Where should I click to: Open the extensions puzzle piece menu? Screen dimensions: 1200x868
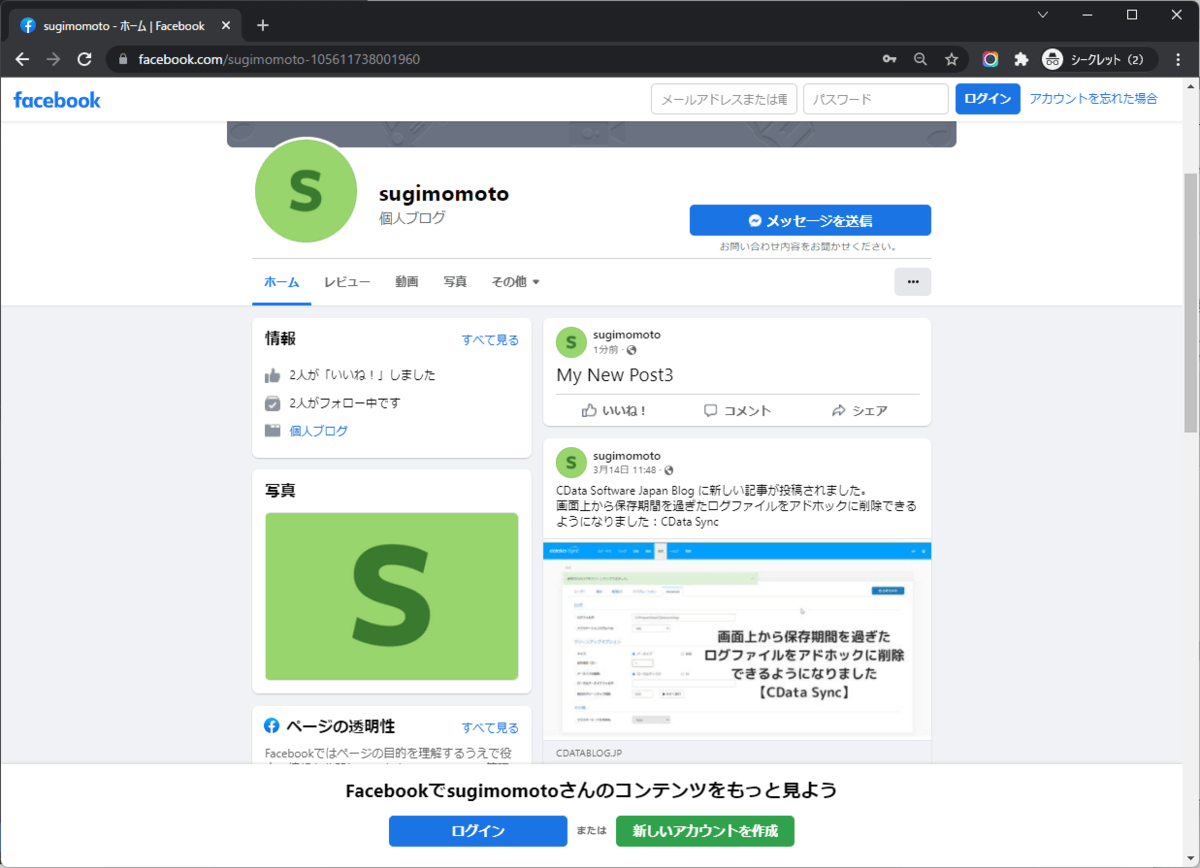pos(1021,59)
